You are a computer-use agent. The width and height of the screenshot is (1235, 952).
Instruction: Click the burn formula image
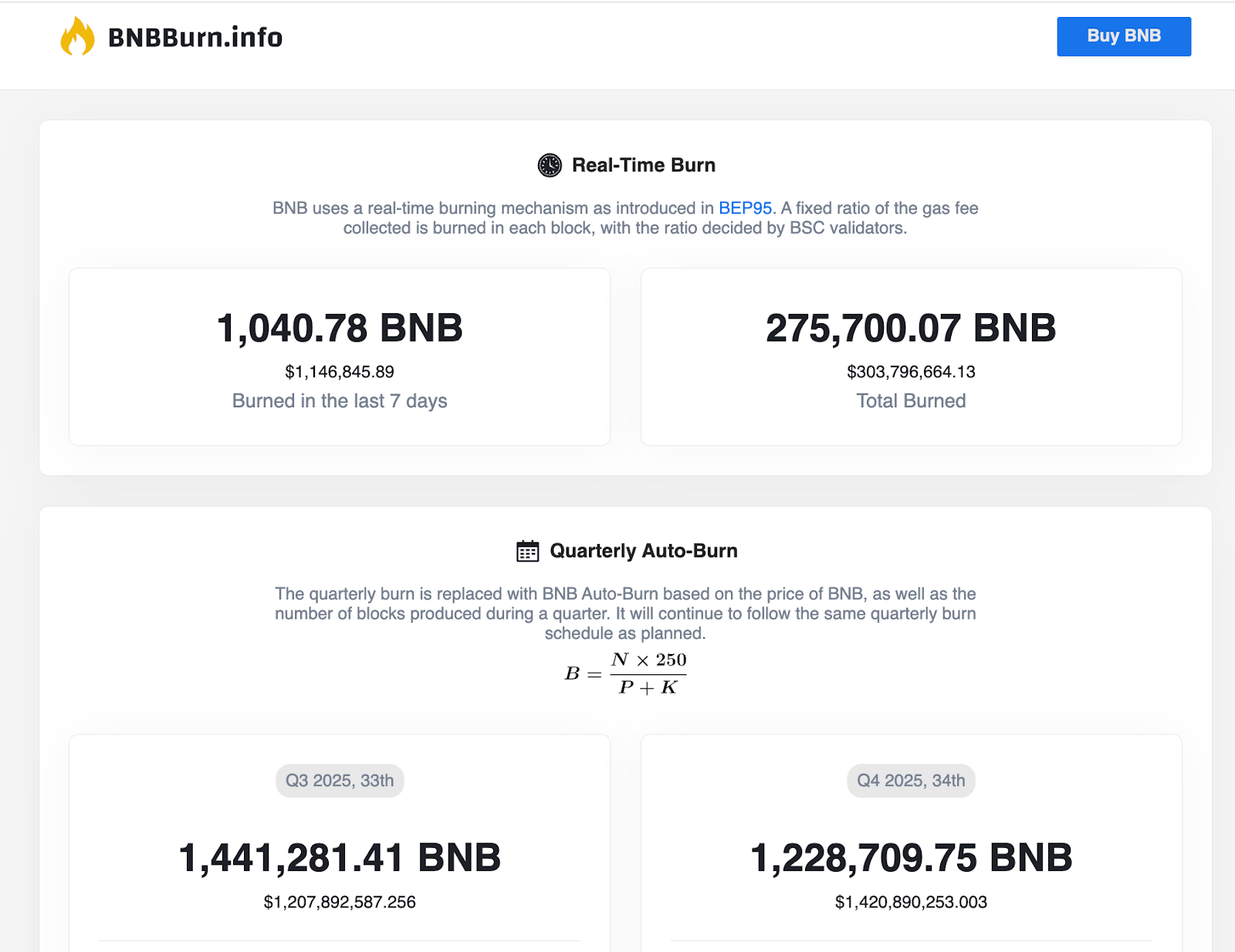[x=627, y=671]
